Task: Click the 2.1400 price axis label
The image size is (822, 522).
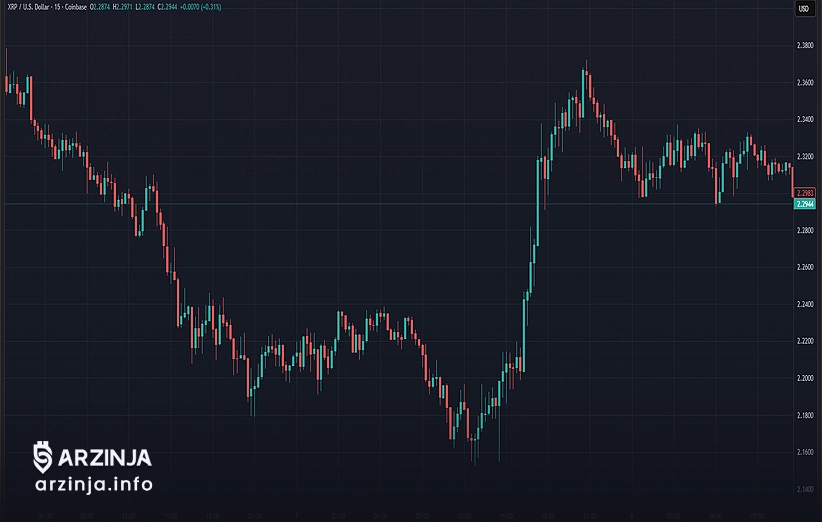Action: (x=805, y=490)
